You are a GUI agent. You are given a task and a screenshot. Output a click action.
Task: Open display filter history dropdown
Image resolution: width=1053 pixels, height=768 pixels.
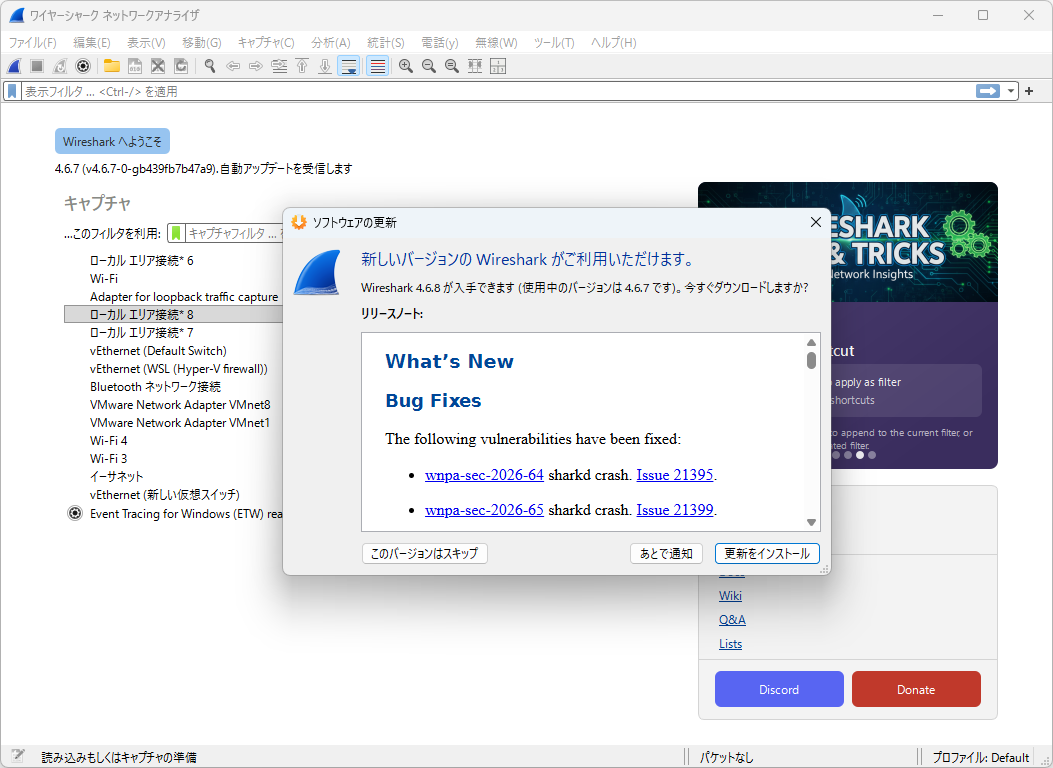(1010, 91)
